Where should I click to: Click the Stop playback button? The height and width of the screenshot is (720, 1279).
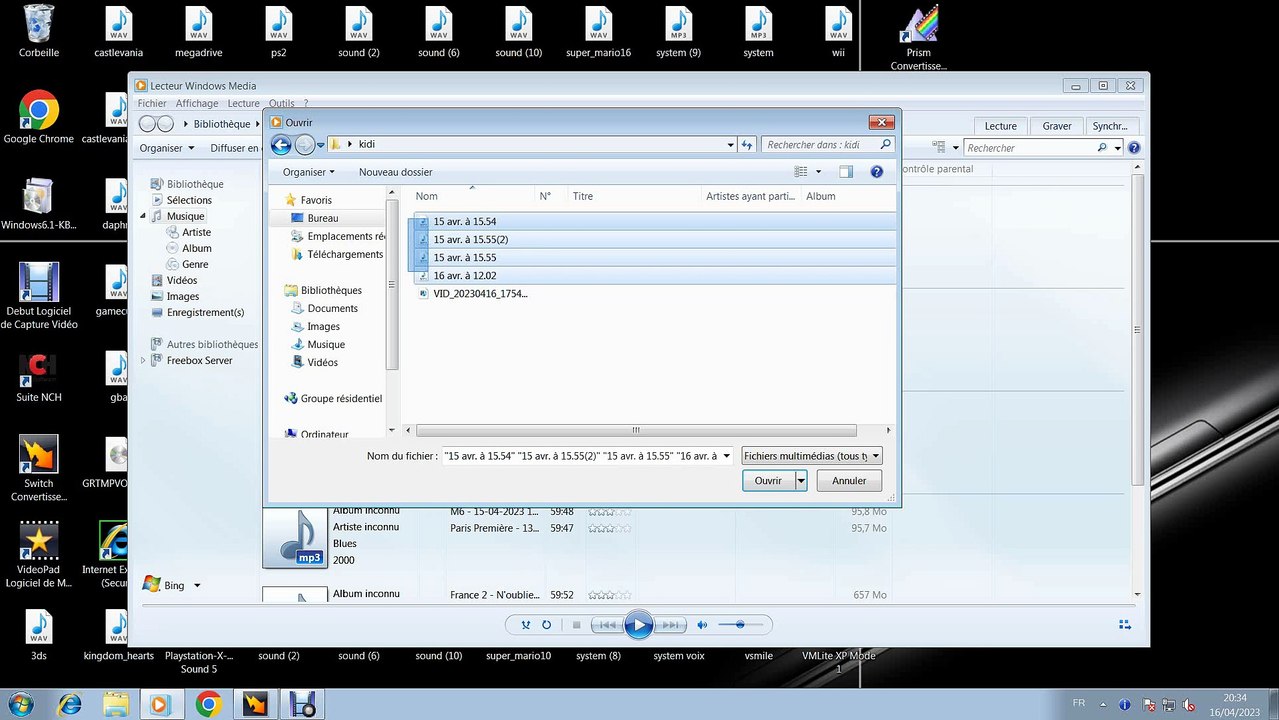(576, 625)
